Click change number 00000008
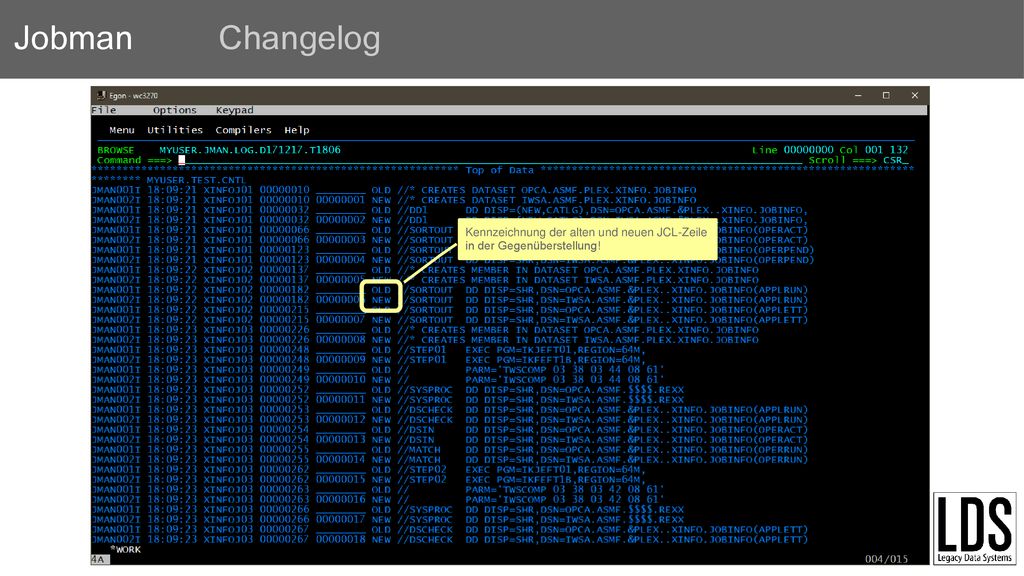Screen dimensions: 1024x576 [340, 340]
